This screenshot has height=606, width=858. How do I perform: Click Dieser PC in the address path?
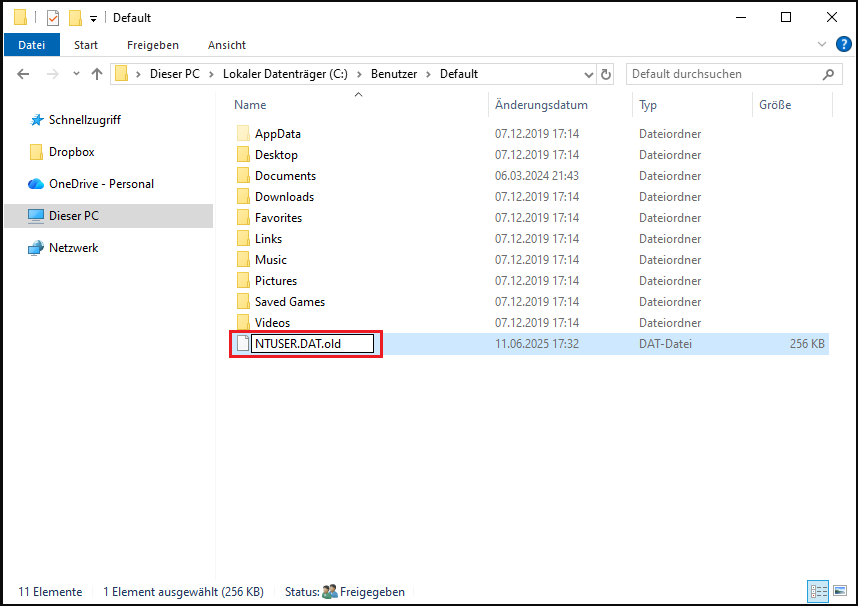pyautogui.click(x=175, y=74)
